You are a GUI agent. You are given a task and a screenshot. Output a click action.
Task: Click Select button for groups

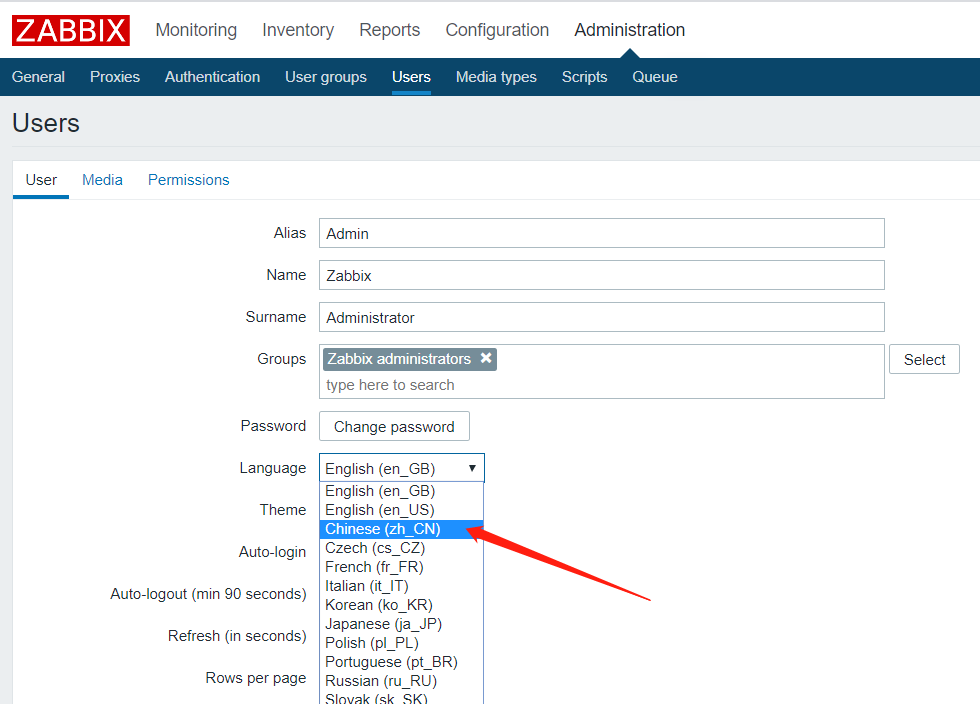pyautogui.click(x=924, y=360)
